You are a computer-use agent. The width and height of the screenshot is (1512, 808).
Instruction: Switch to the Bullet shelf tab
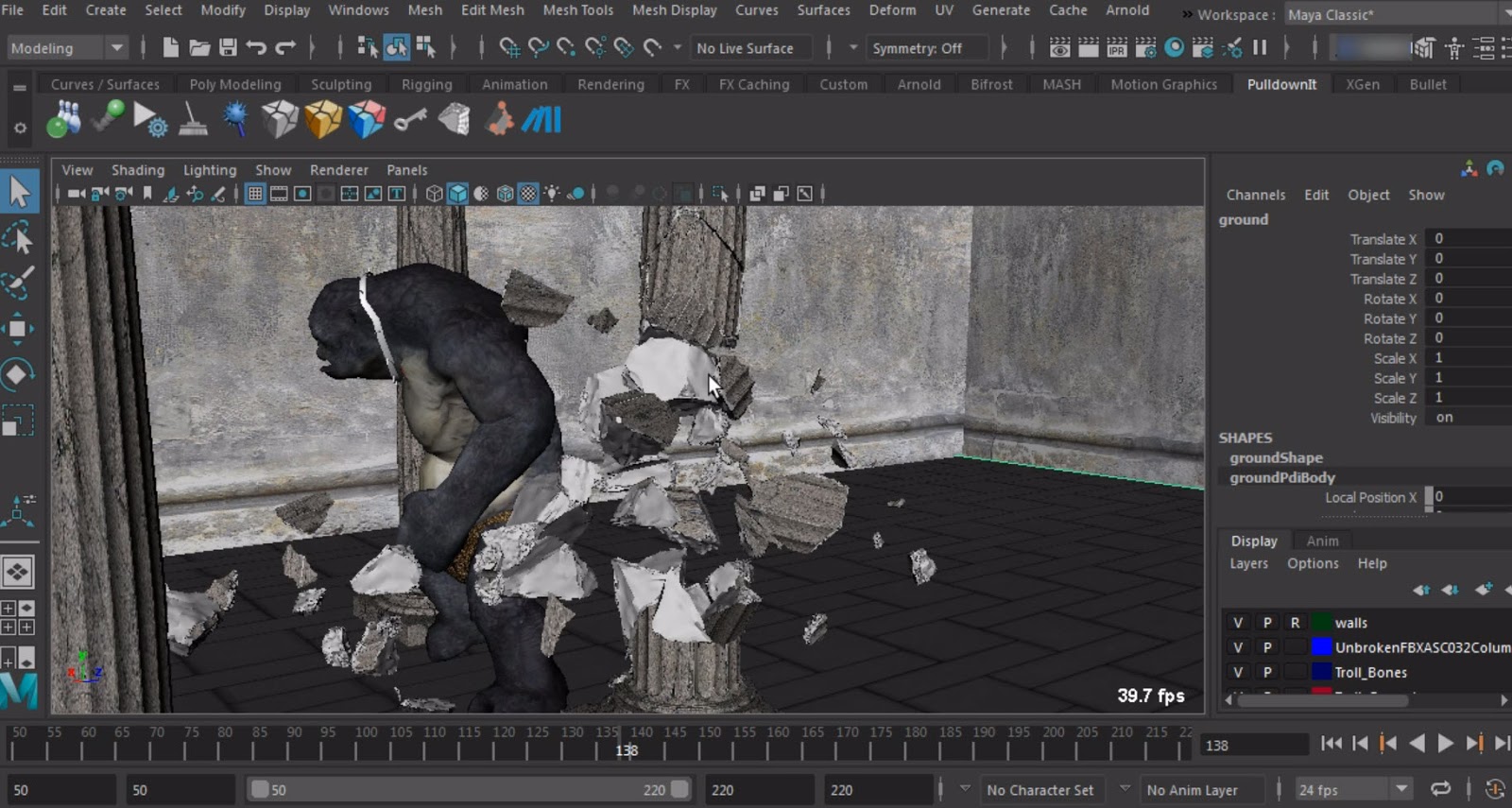coord(1427,84)
